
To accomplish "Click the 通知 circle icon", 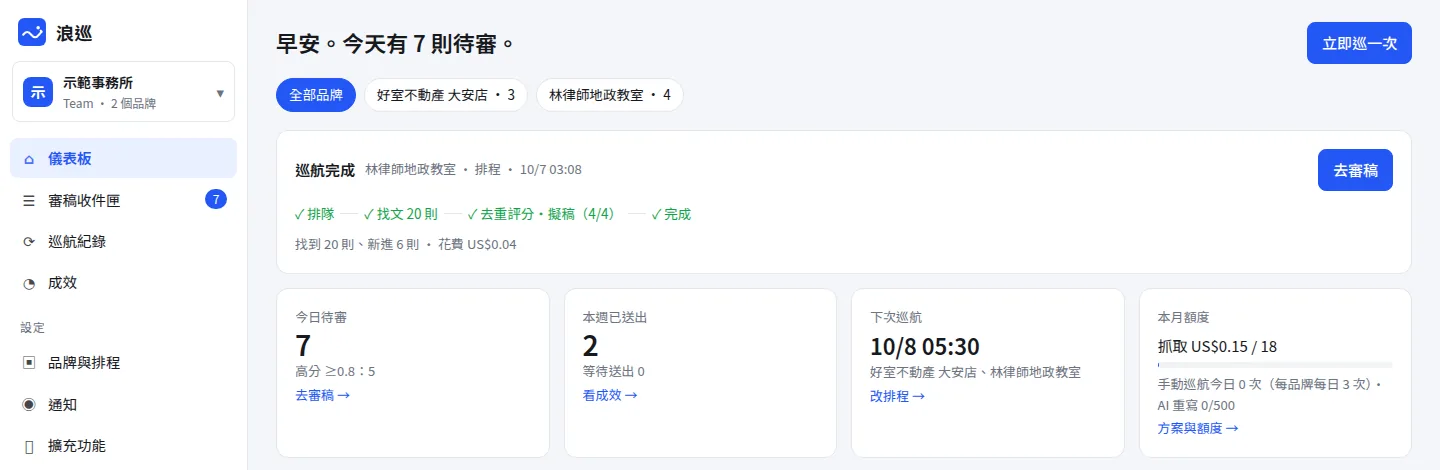I will pos(28,405).
